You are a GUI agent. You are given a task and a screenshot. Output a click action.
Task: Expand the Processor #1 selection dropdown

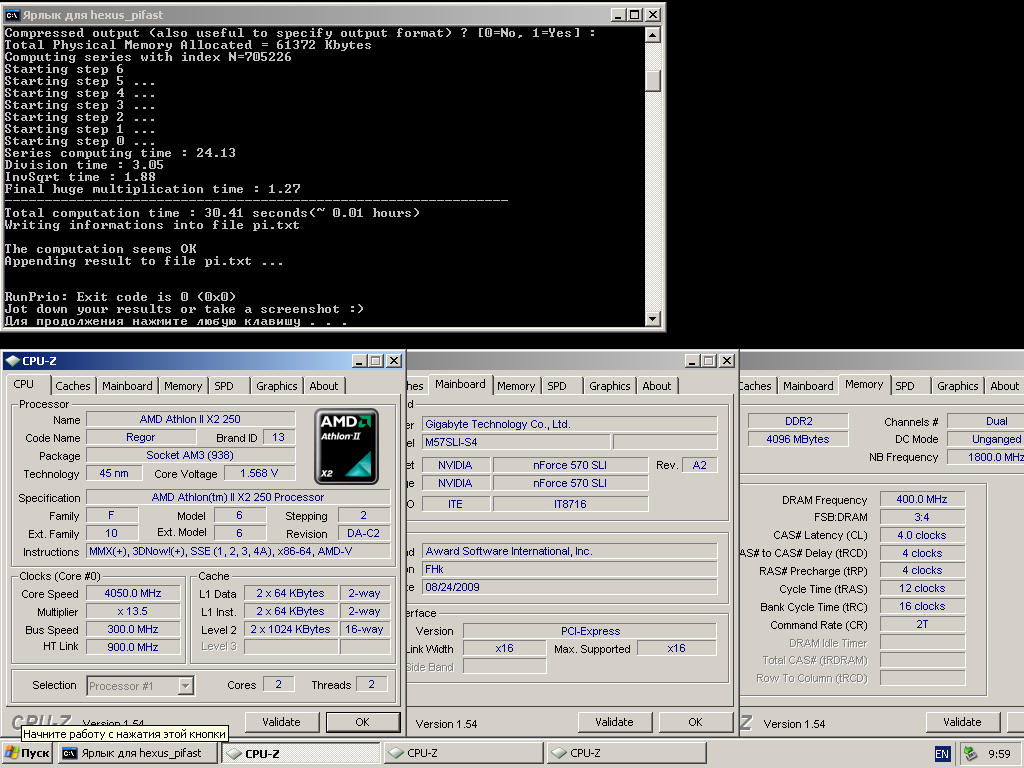click(185, 686)
